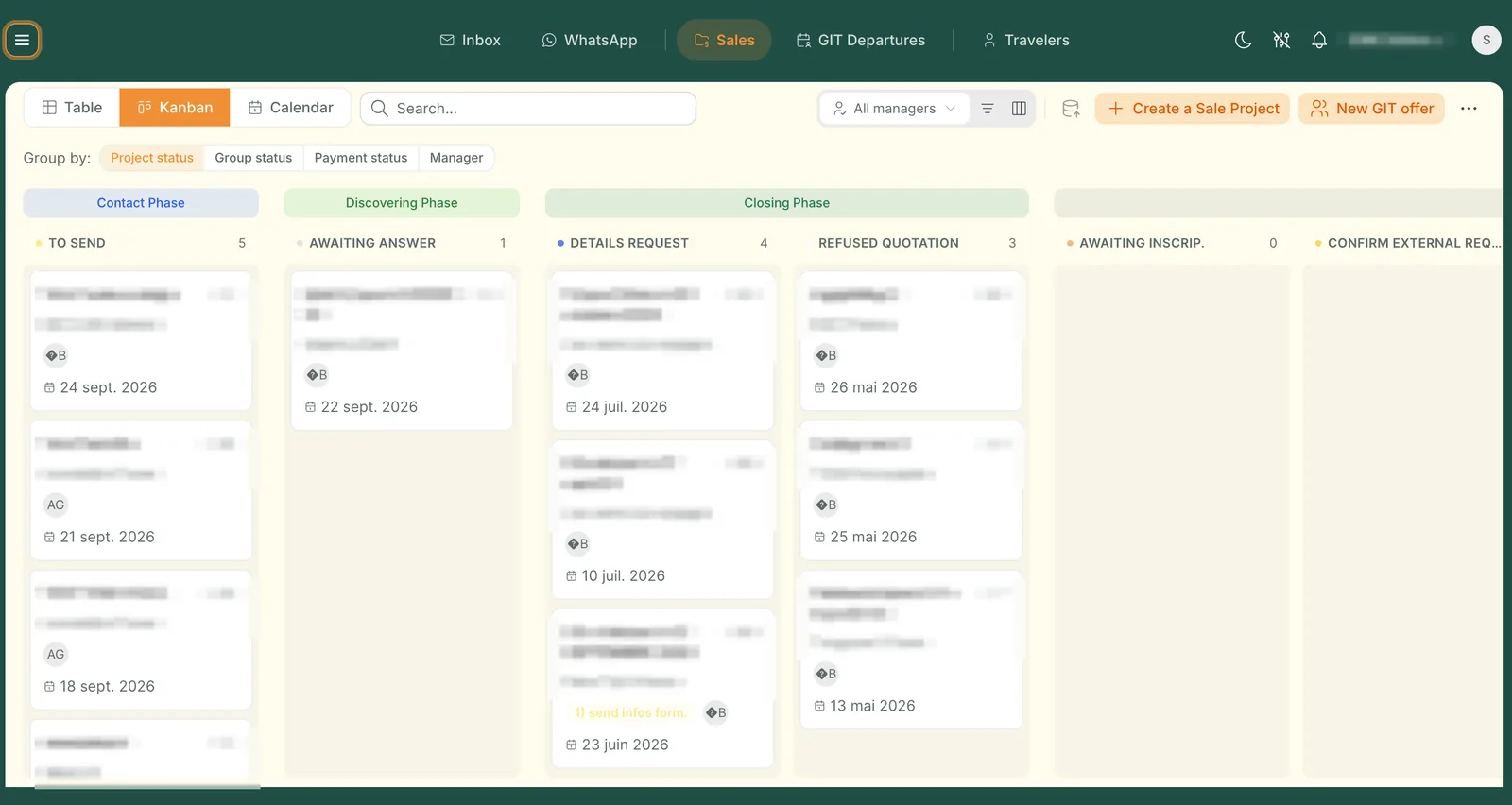Click the AWAITING ANSWER column title
The width and height of the screenshot is (1512, 805).
click(x=372, y=243)
